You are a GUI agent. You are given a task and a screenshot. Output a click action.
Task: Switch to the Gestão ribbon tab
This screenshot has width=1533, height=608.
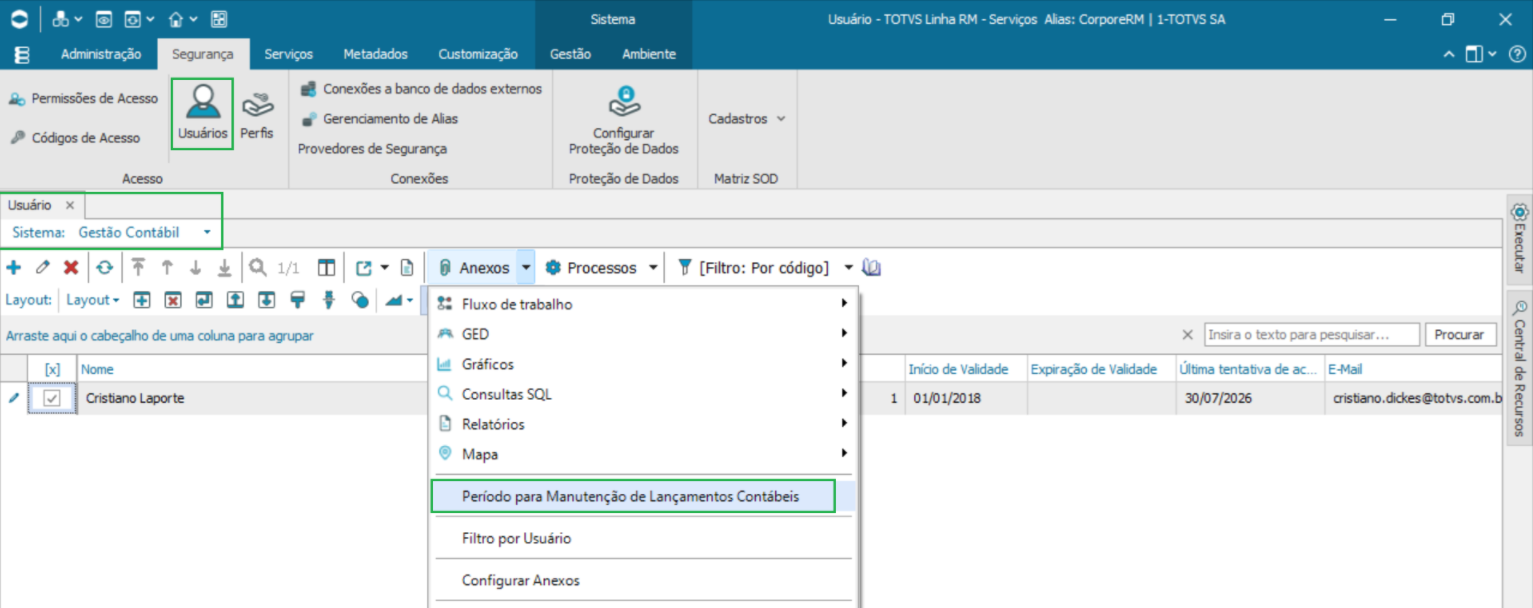pos(570,54)
